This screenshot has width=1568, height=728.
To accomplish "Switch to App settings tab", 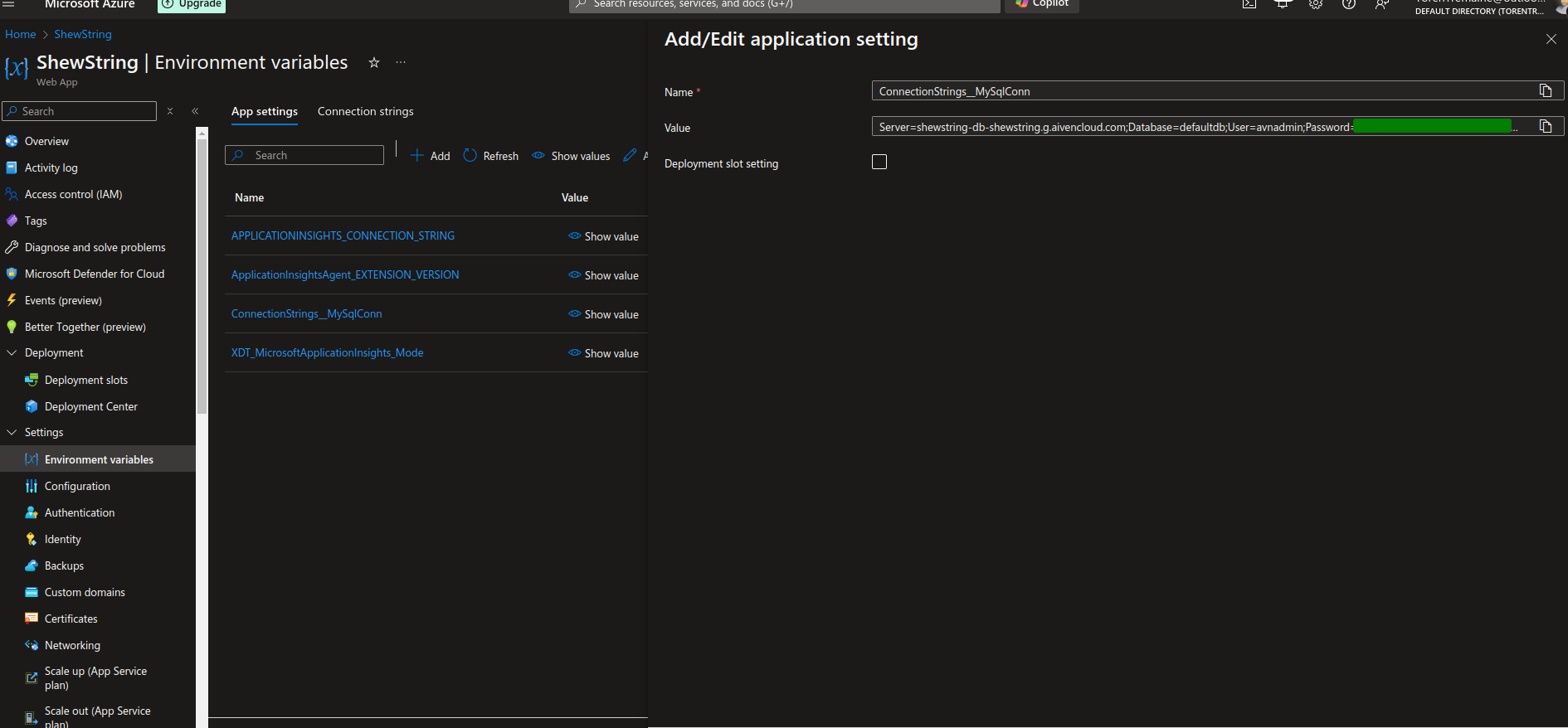I will [x=265, y=111].
